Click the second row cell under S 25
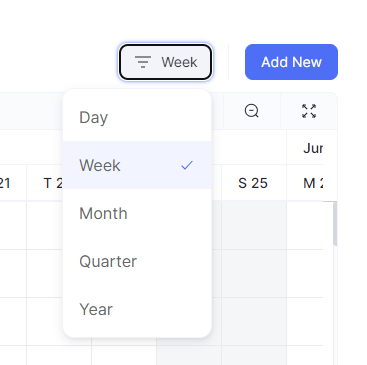This screenshot has height=365, width=367. coord(254,273)
